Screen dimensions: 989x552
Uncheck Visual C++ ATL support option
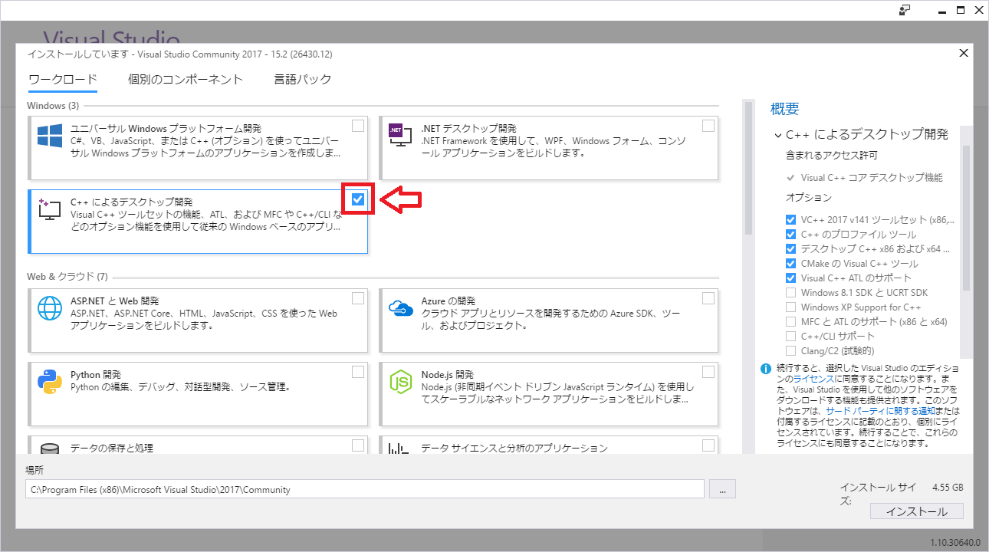(790, 278)
